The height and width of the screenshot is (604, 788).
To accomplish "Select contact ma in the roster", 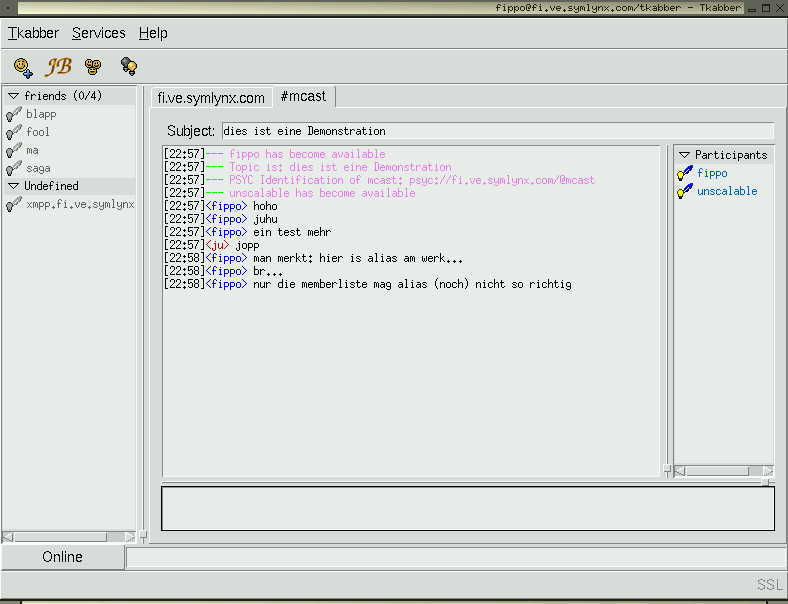I will [32, 150].
